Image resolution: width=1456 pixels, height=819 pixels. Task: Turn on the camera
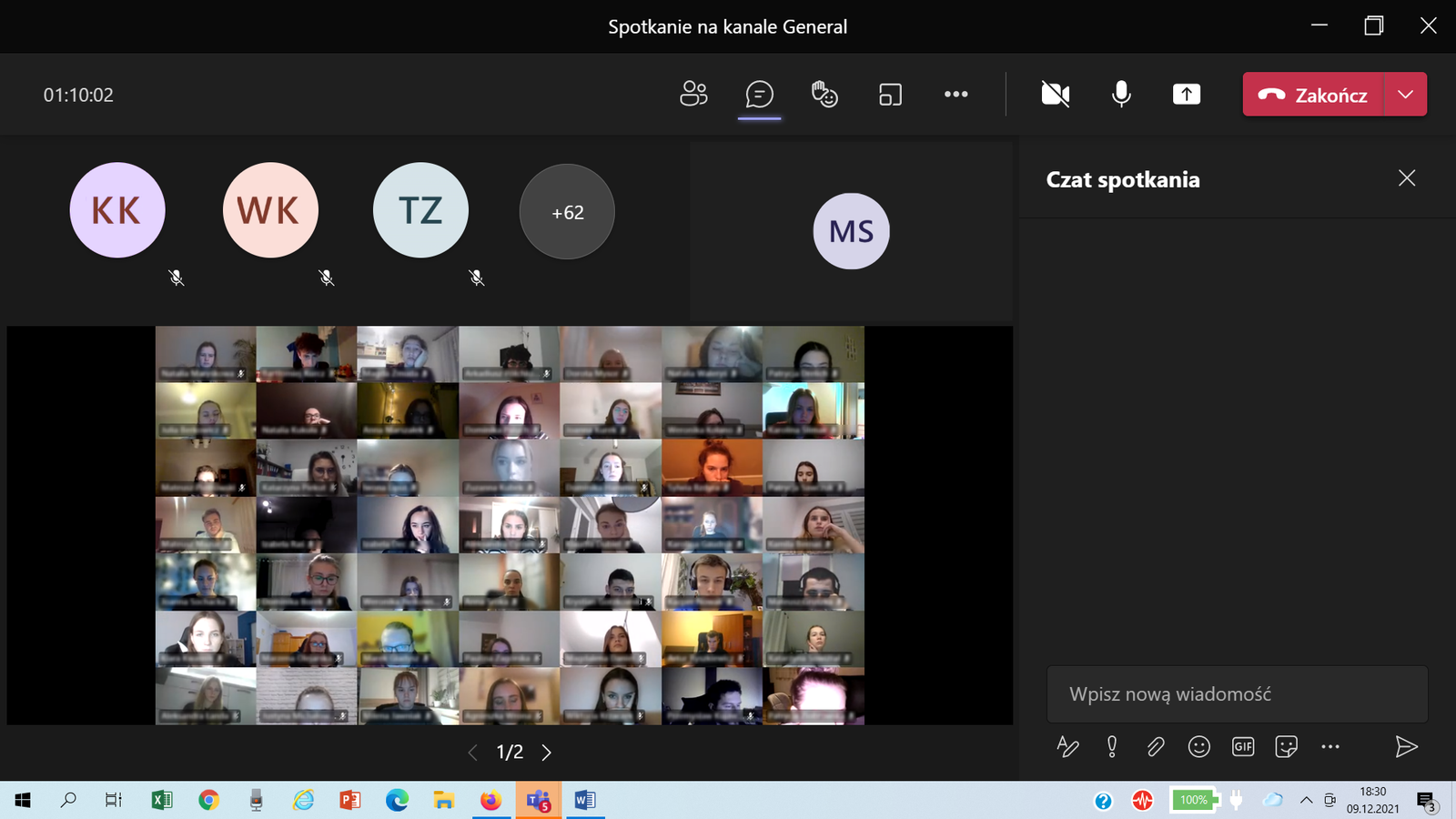(x=1056, y=94)
